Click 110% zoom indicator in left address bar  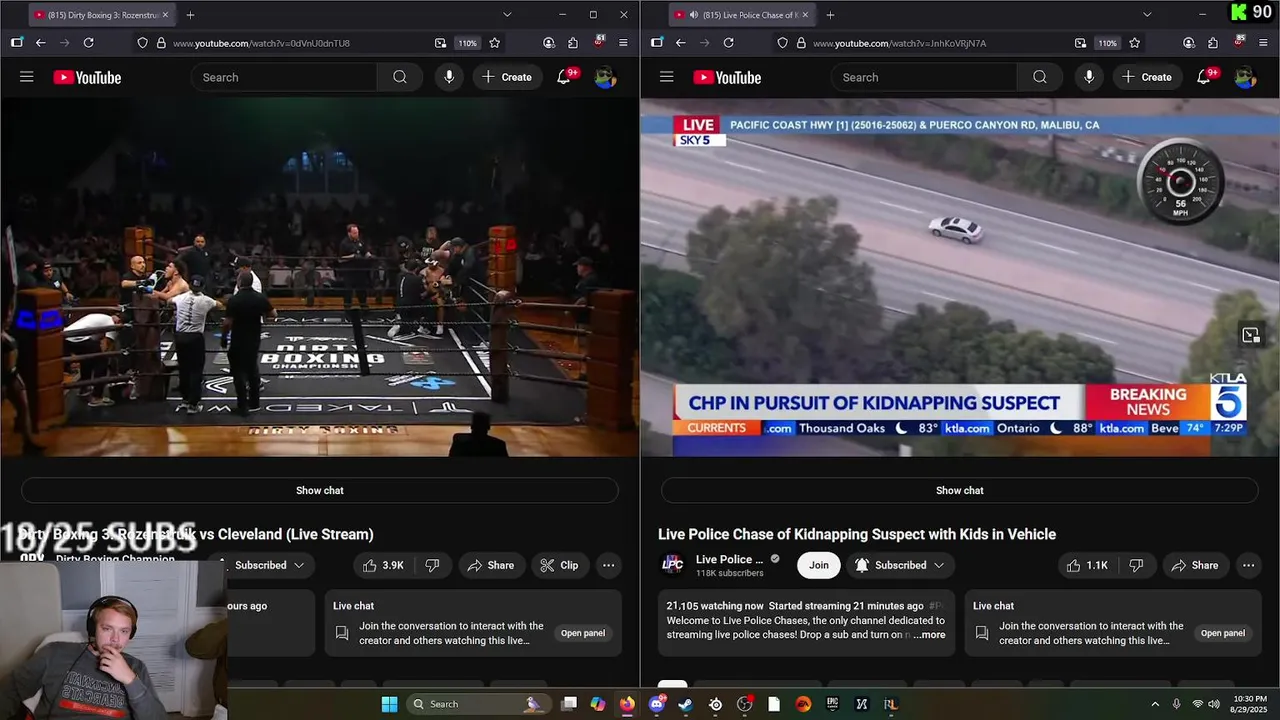click(x=468, y=43)
